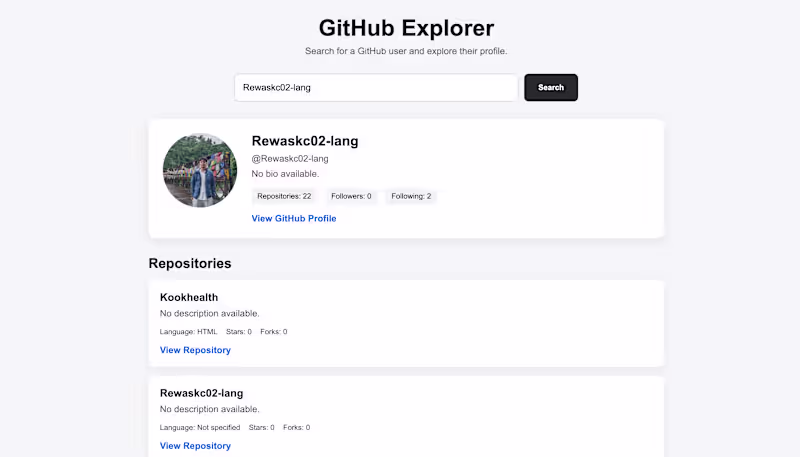Click Language: HTML in Kookhealth card
Viewport: 800px width, 457px height.
pos(188,332)
